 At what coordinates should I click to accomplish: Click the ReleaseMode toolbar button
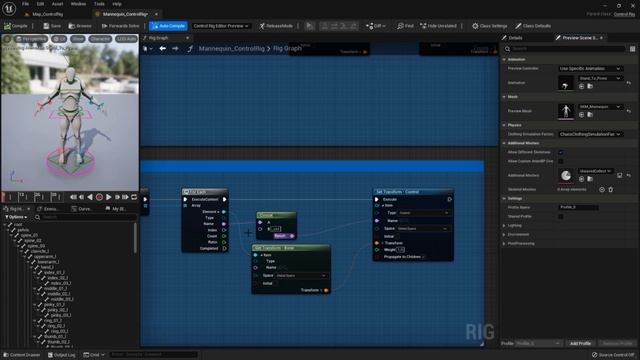[x=276, y=26]
